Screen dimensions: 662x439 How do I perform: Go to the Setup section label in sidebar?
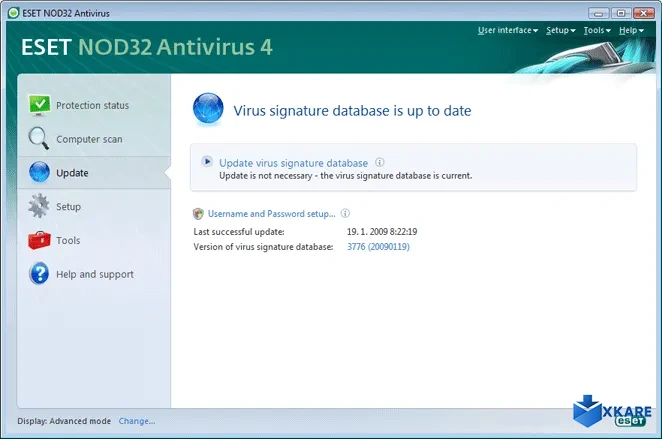(x=68, y=206)
